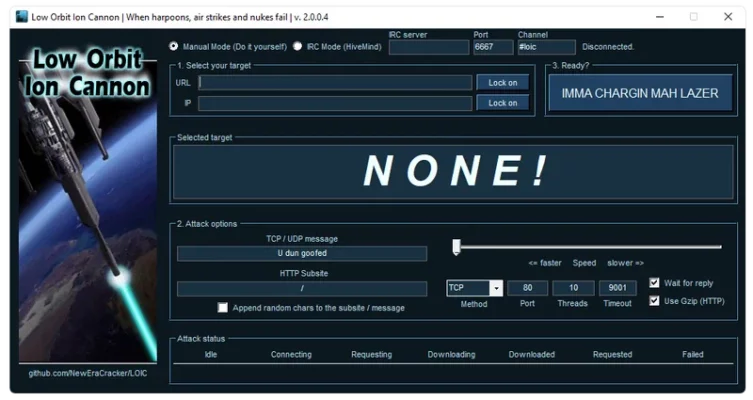Click the Connecting column header
This screenshot has width=753, height=400.
(291, 354)
